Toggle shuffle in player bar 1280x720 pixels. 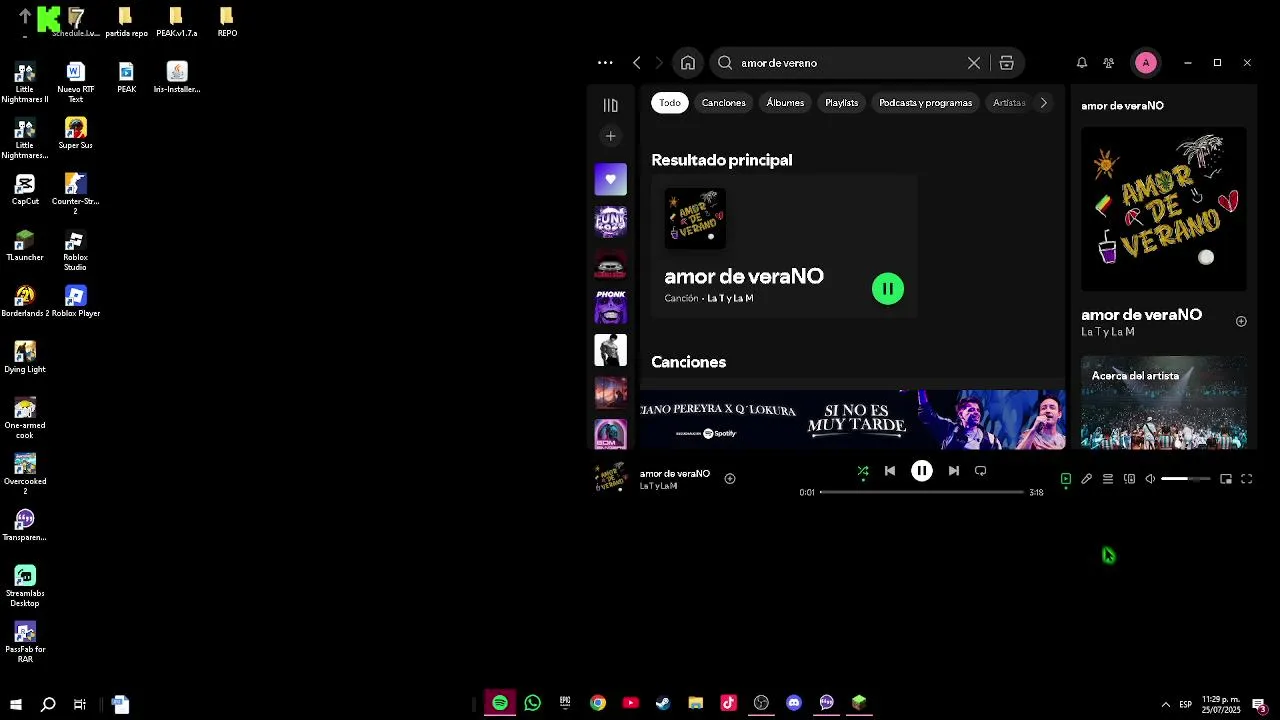click(x=863, y=471)
